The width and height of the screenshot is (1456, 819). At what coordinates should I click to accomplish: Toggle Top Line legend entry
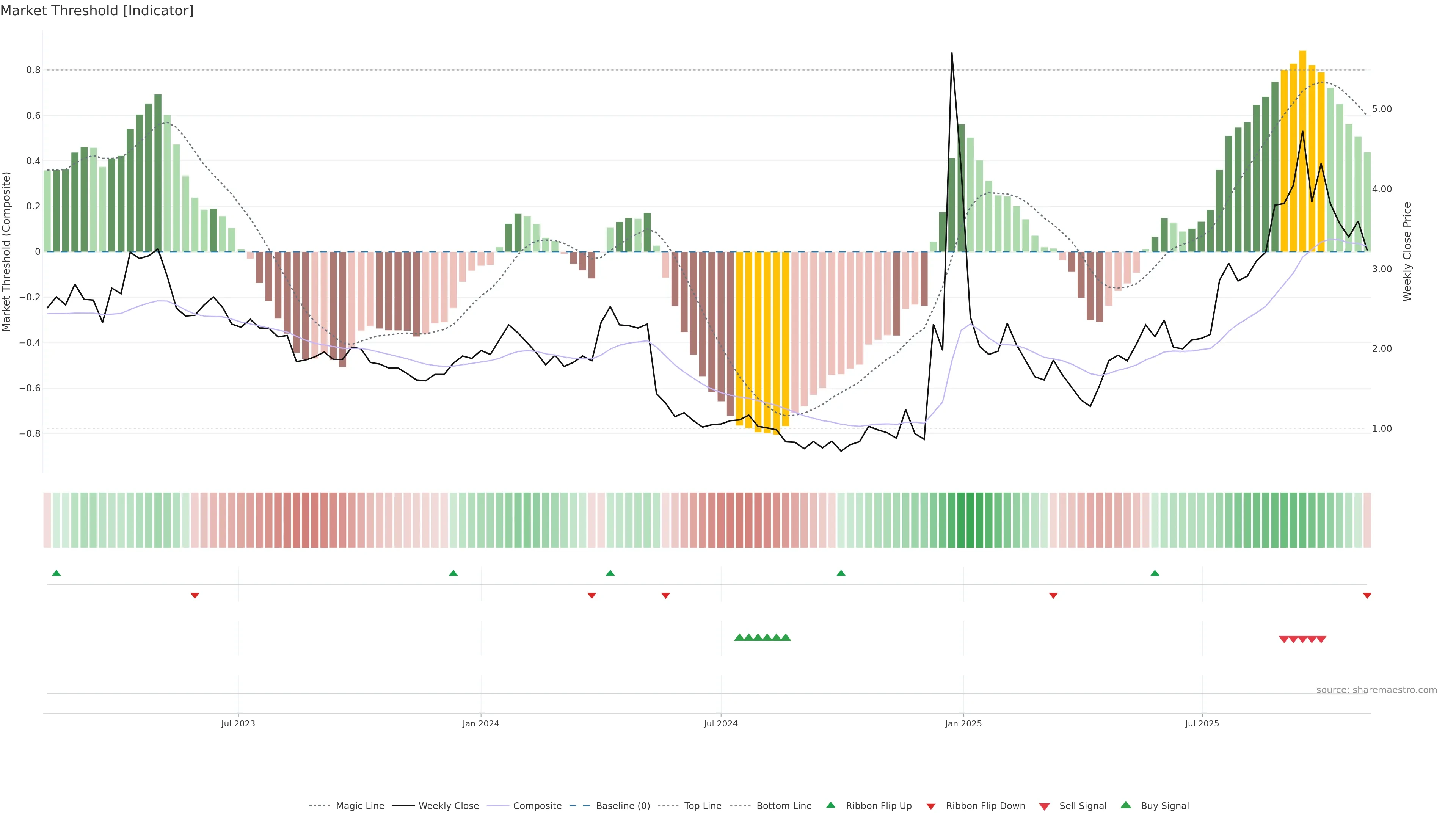coord(703,806)
